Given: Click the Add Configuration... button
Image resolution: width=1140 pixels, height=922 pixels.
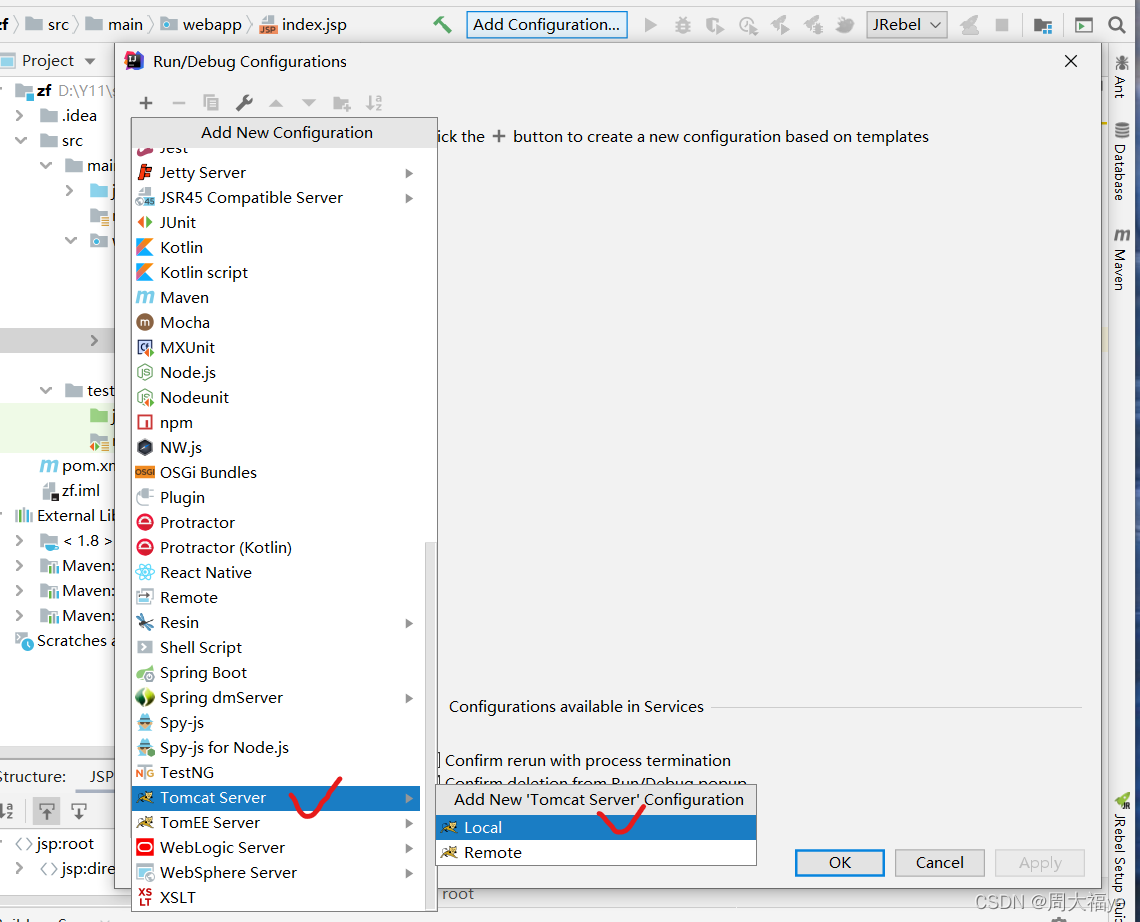Looking at the screenshot, I should 547,25.
